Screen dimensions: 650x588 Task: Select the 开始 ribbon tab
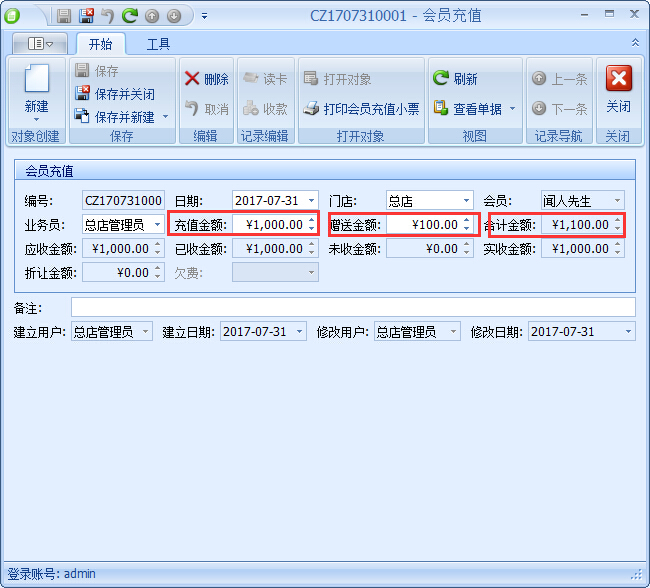[100, 44]
